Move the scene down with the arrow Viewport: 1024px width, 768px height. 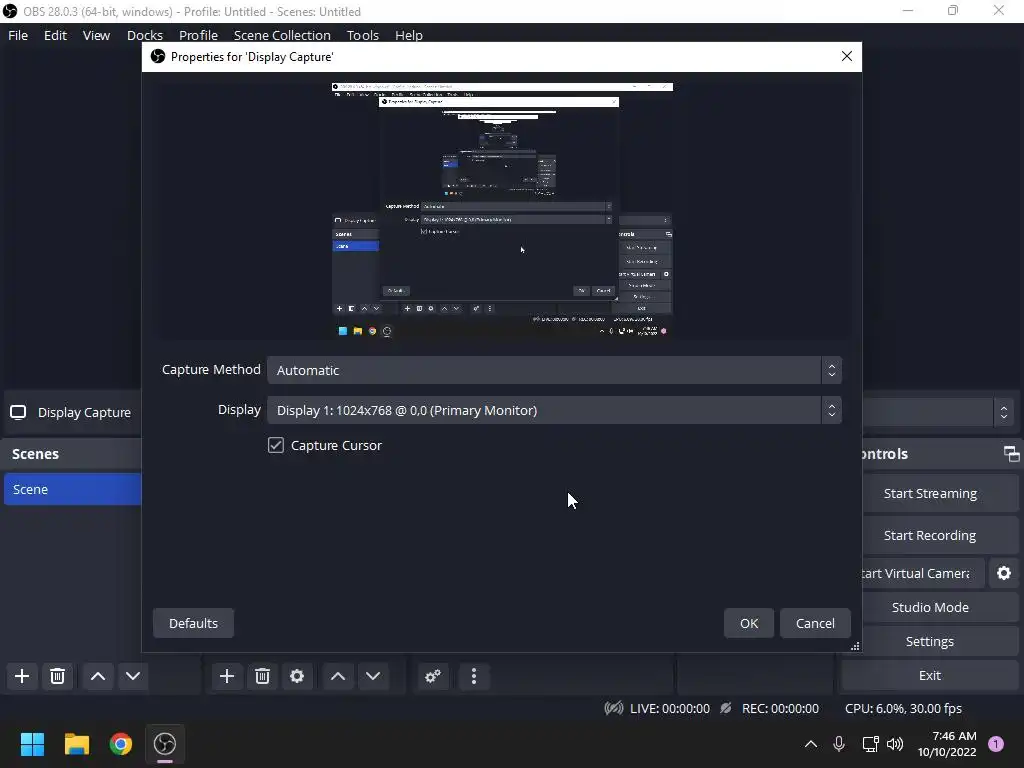[x=133, y=676]
